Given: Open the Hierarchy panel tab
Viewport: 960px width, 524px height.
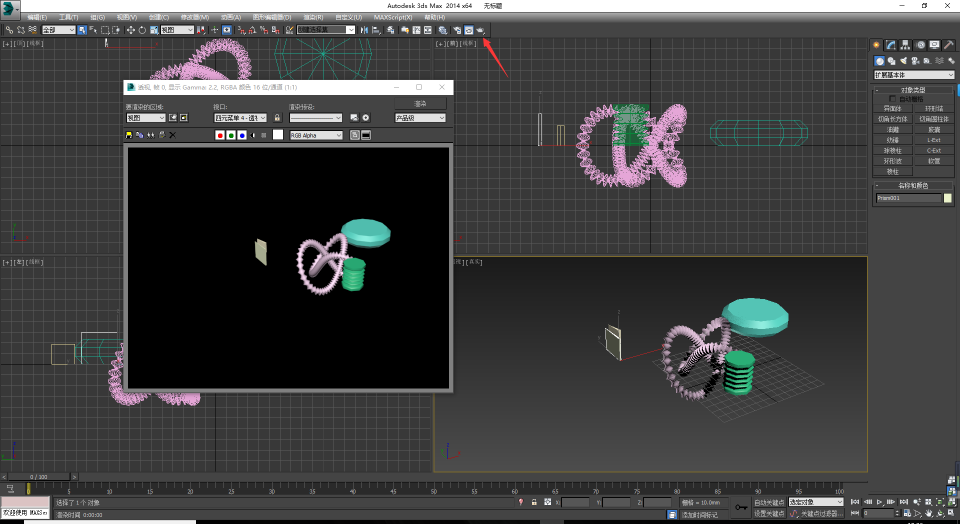Looking at the screenshot, I should [905, 45].
